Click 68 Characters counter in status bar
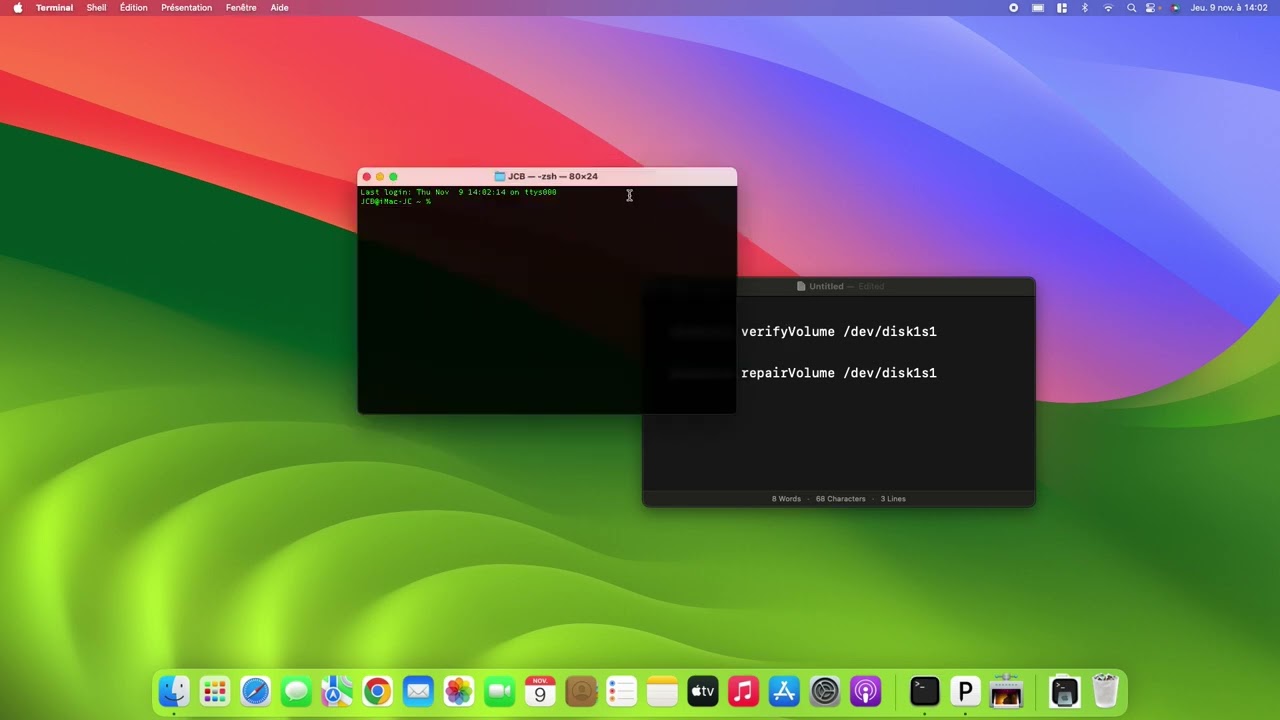Image resolution: width=1280 pixels, height=720 pixels. pos(840,499)
